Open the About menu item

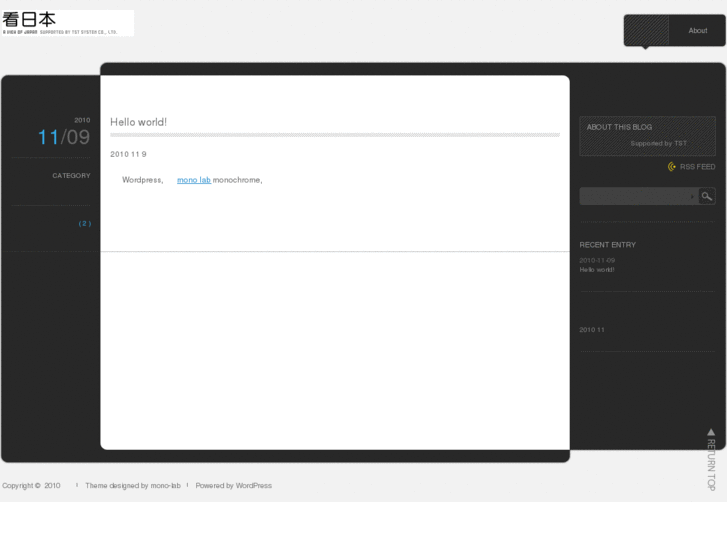coord(697,31)
